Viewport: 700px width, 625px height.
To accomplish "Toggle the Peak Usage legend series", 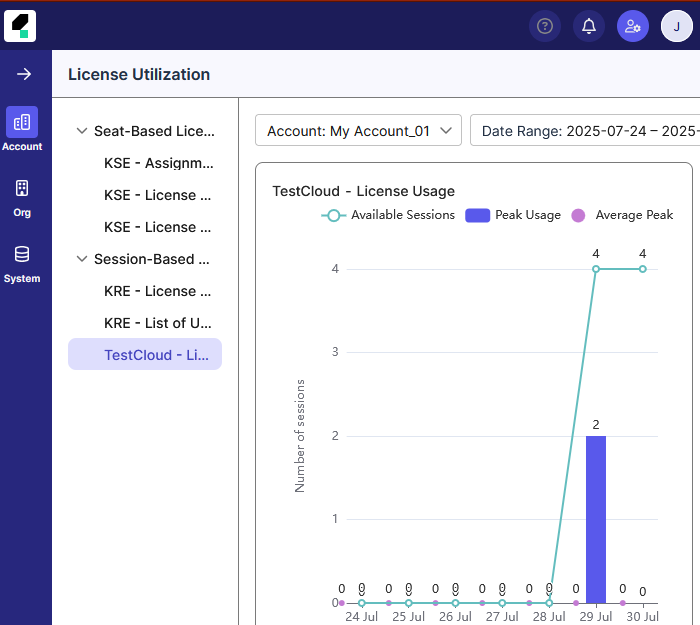I will tap(513, 215).
